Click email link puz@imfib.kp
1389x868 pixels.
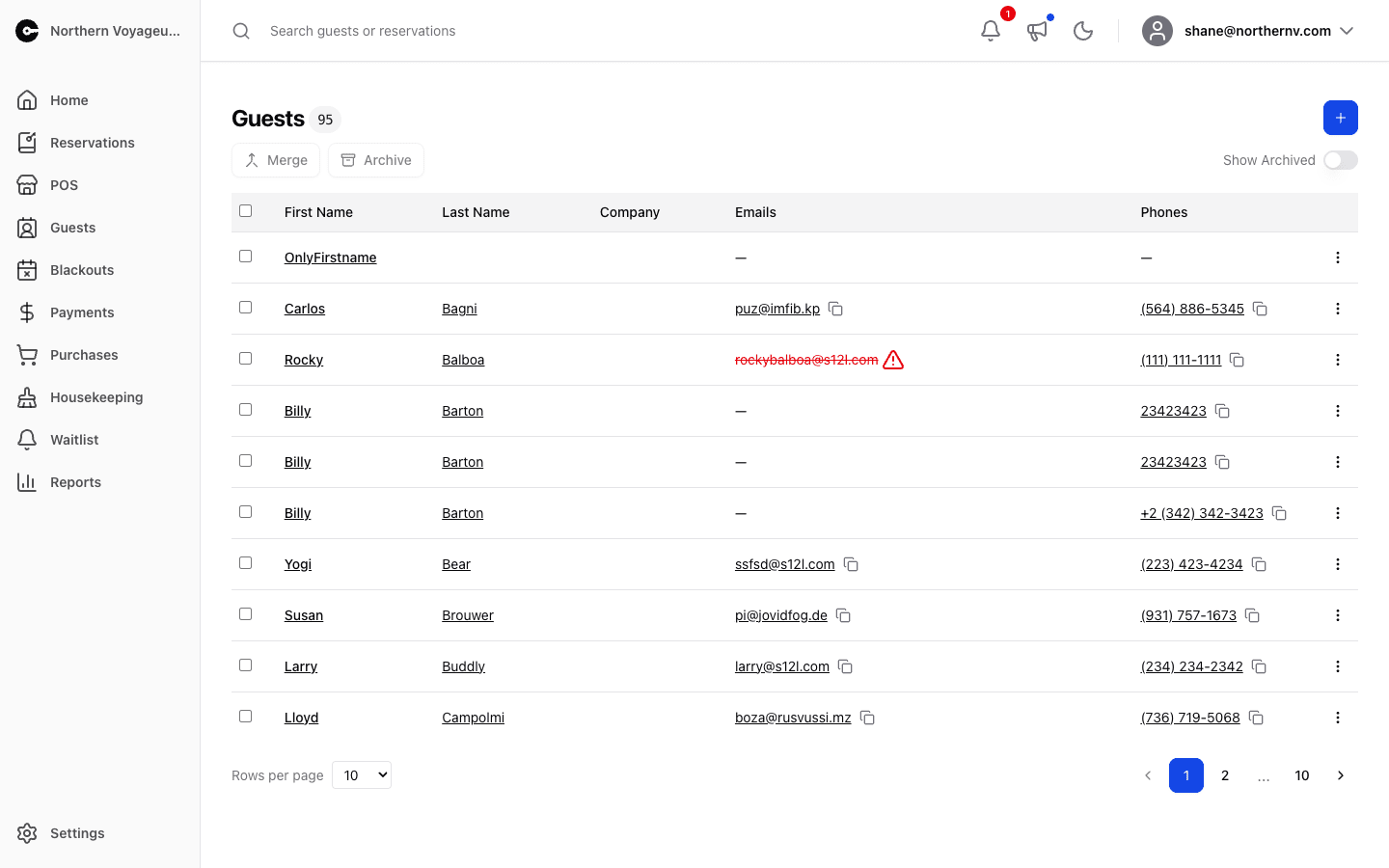click(x=777, y=309)
